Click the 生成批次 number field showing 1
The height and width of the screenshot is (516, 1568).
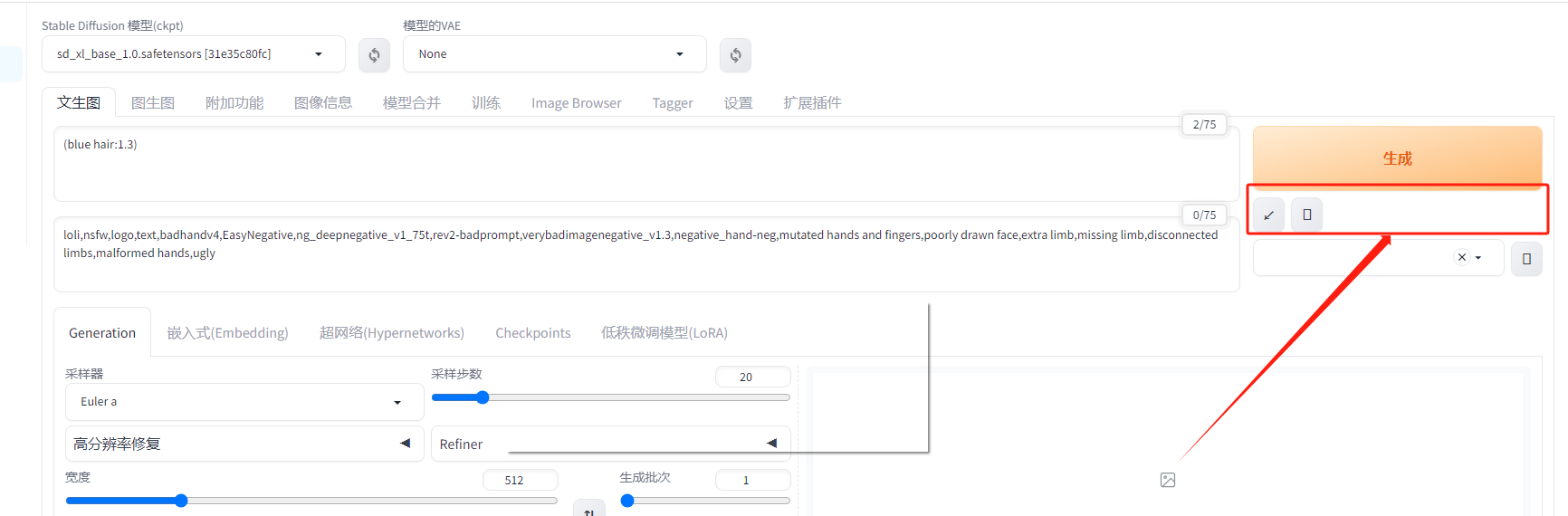(x=752, y=480)
